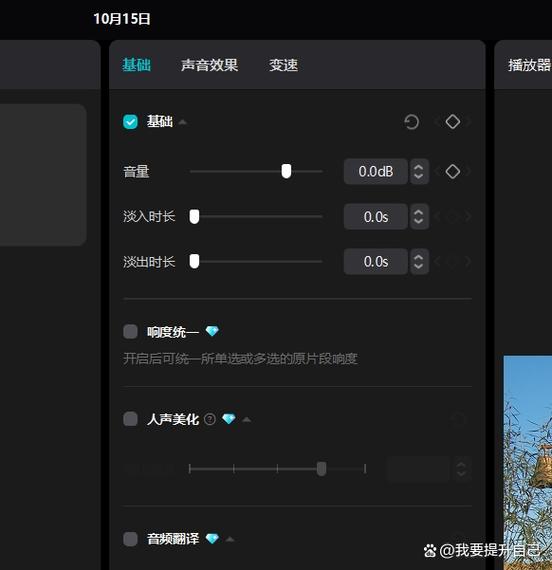Add keyframe for the 基础 section
552x570 pixels.
pos(453,122)
